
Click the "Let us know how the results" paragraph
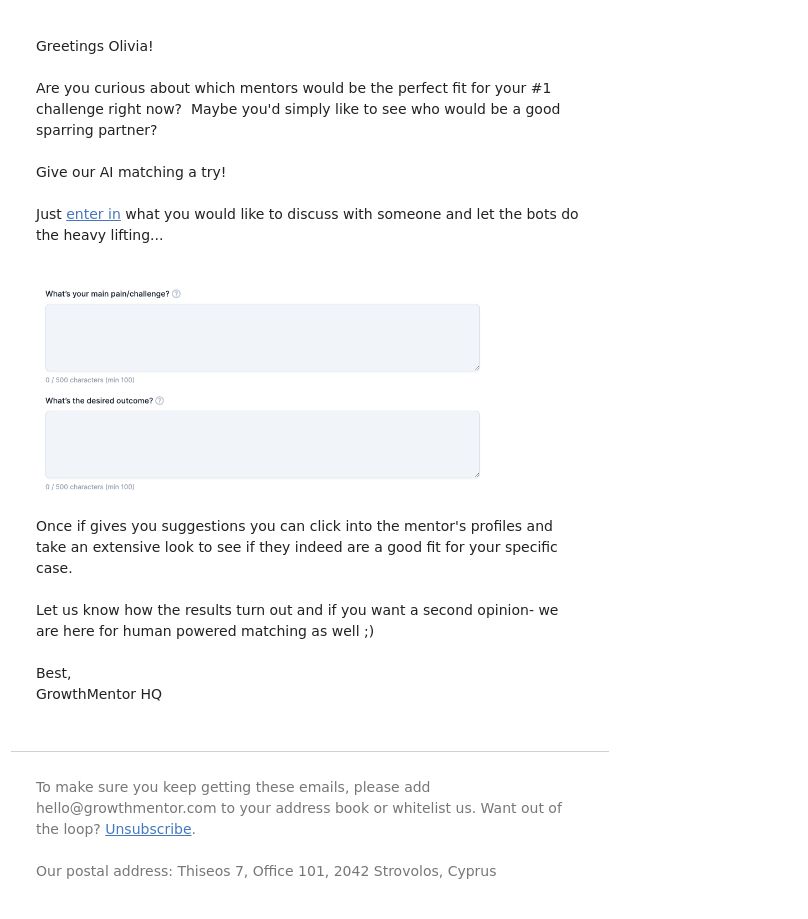coord(297,621)
